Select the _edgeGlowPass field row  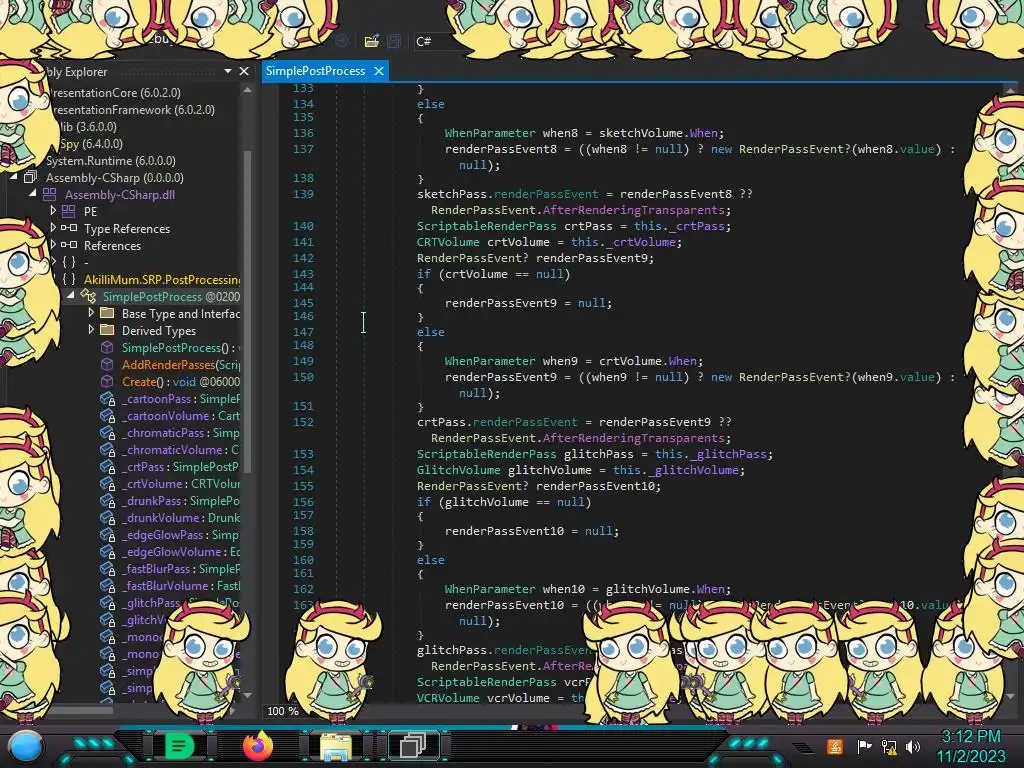point(170,534)
